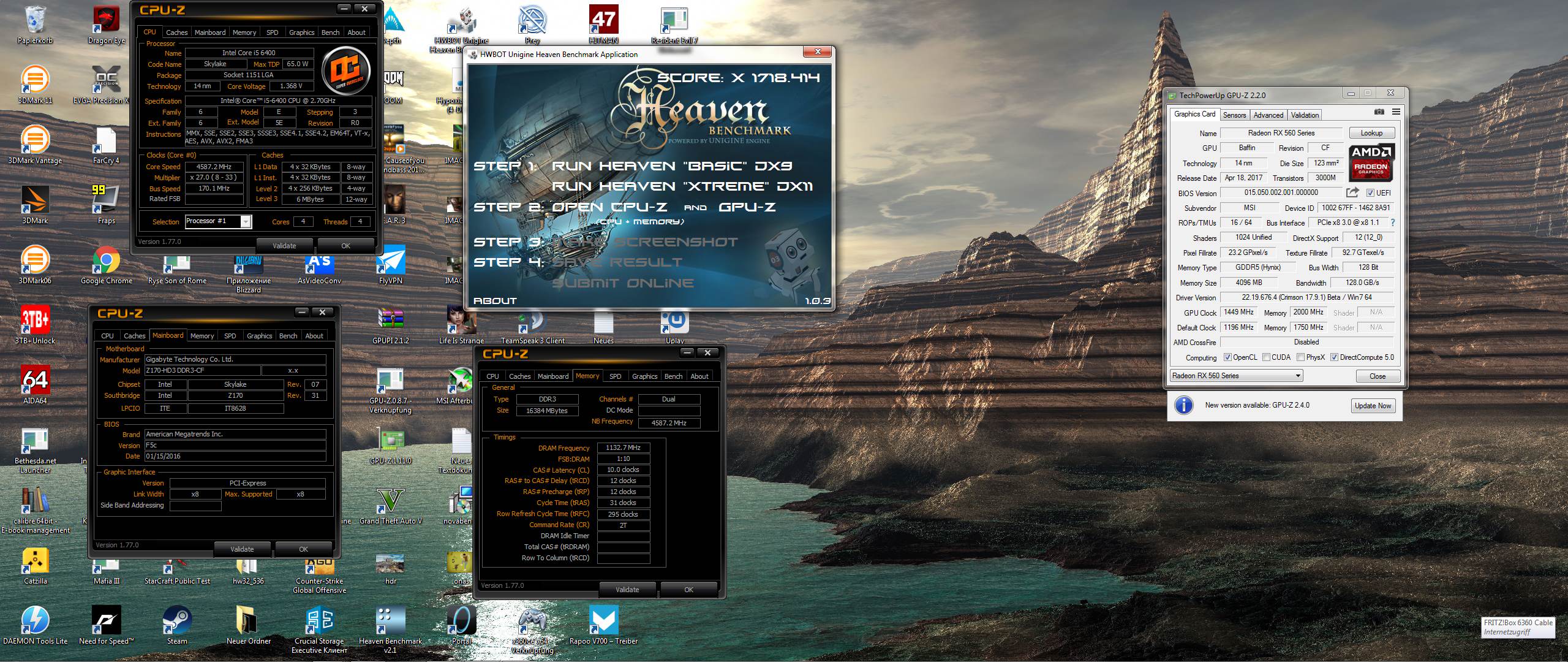The image size is (1568, 662).
Task: Switch to Caches tab in top CPU-Z
Action: click(x=176, y=32)
